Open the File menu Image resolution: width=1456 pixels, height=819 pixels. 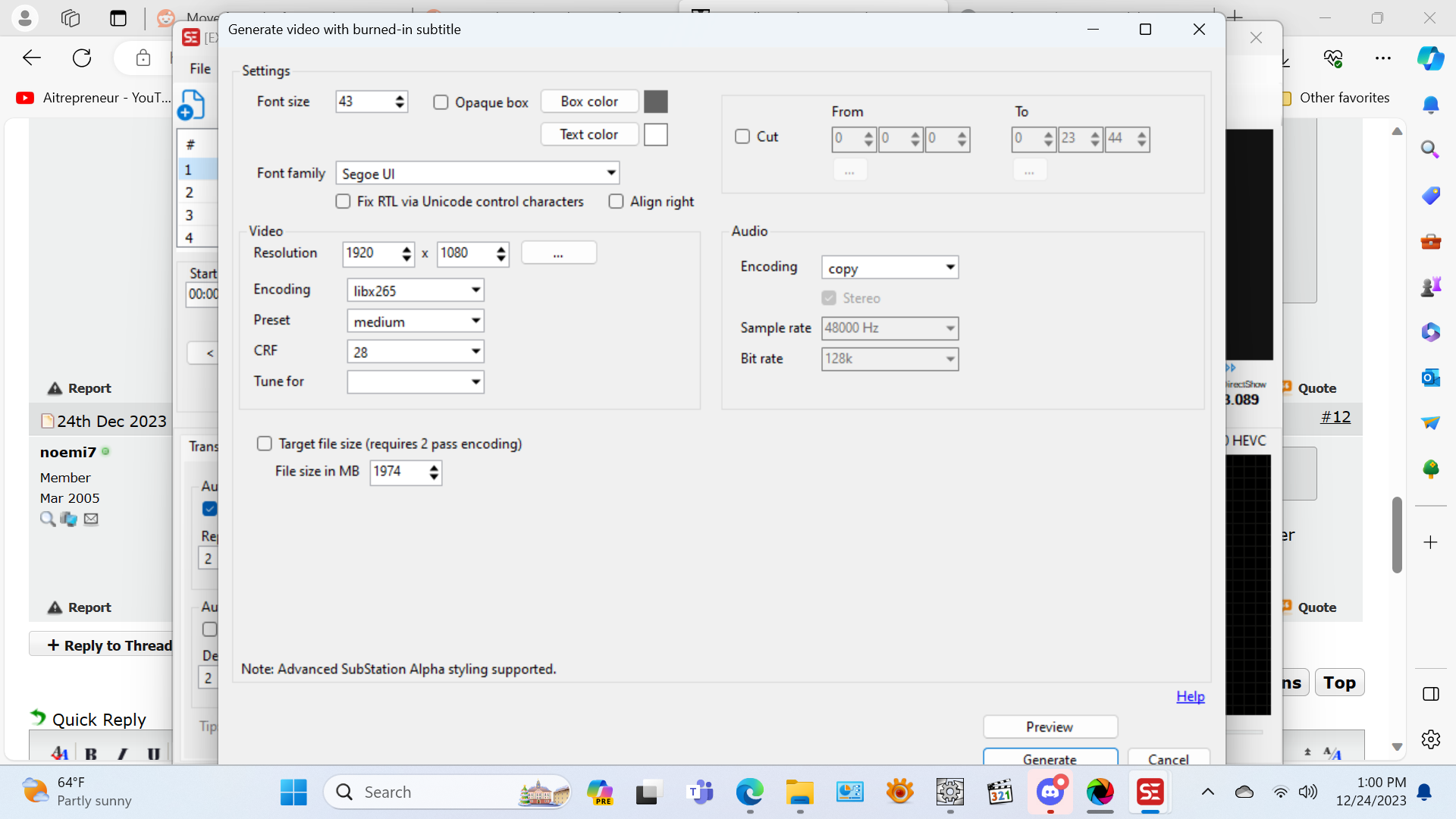coord(200,68)
